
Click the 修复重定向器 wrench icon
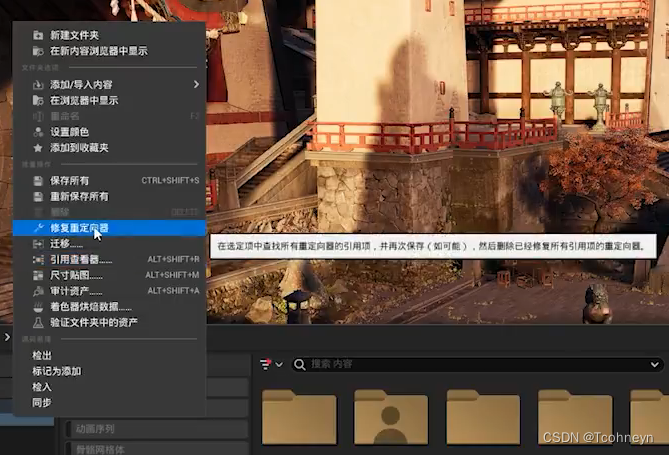pos(38,228)
